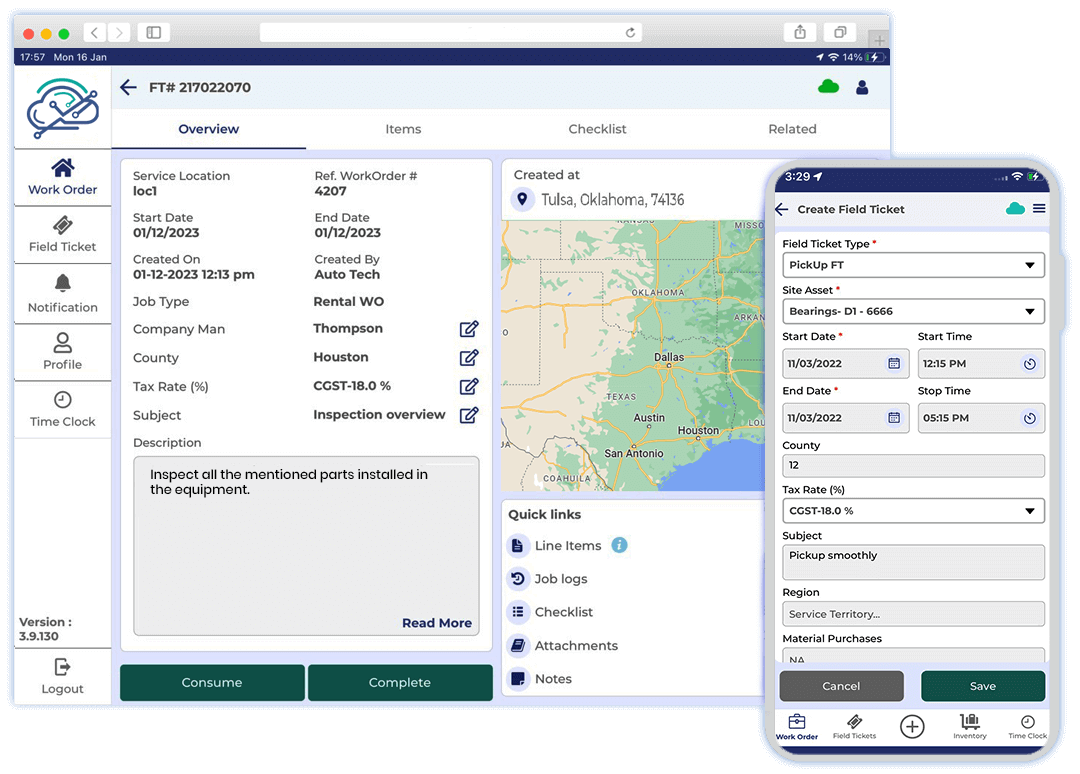This screenshot has width=1080, height=774.
Task: Open Time Clock in the sidebar
Action: [x=63, y=410]
